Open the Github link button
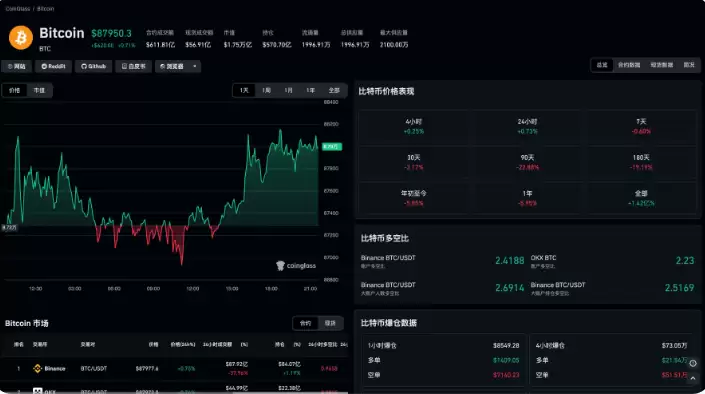705x394 pixels. [x=94, y=66]
